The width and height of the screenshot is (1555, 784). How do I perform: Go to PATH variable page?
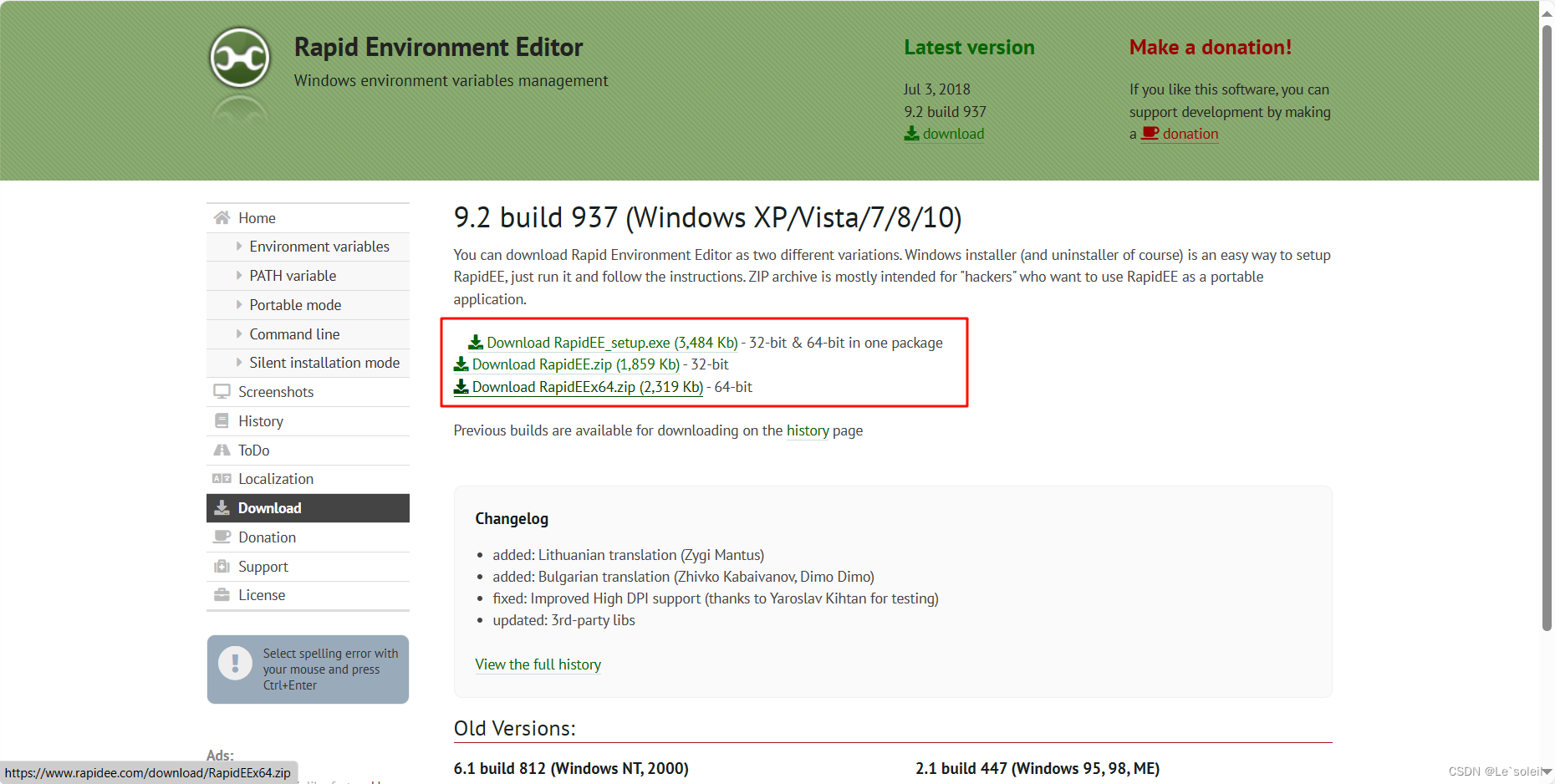(308, 276)
